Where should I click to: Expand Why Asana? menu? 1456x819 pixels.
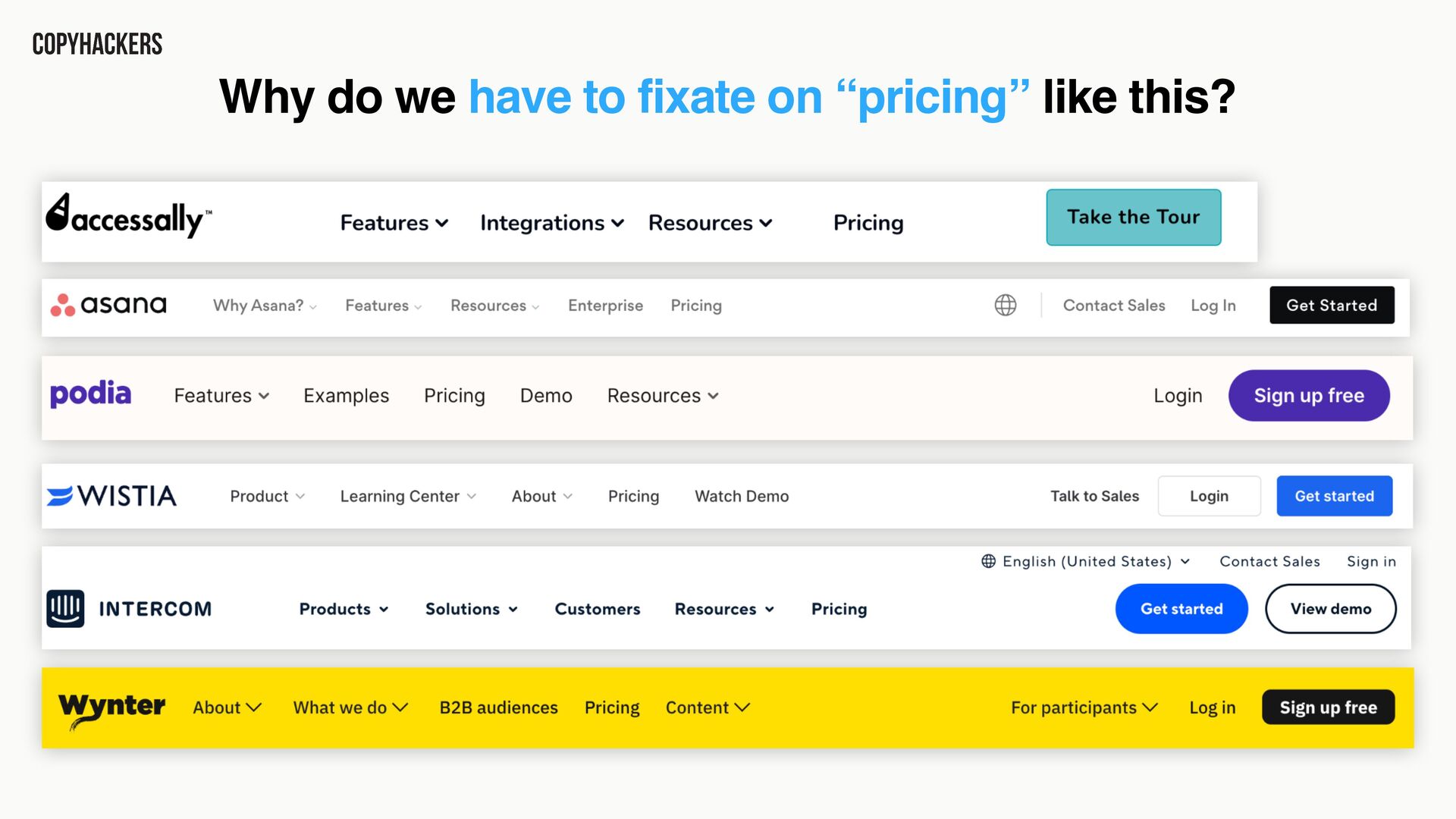click(265, 306)
